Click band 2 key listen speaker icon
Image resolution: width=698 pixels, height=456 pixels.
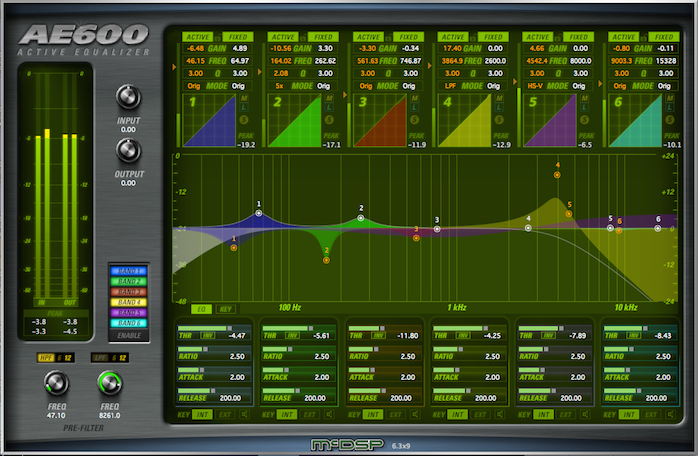click(x=329, y=415)
